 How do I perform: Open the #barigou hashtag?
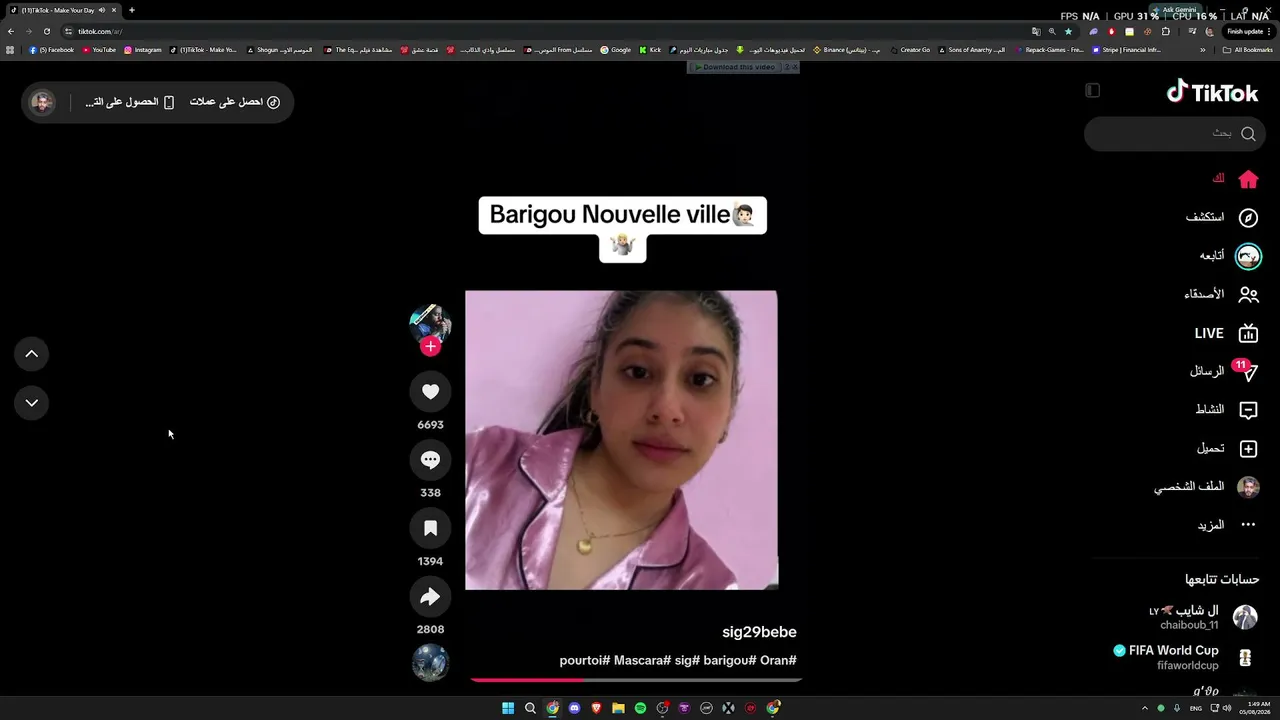(x=729, y=661)
